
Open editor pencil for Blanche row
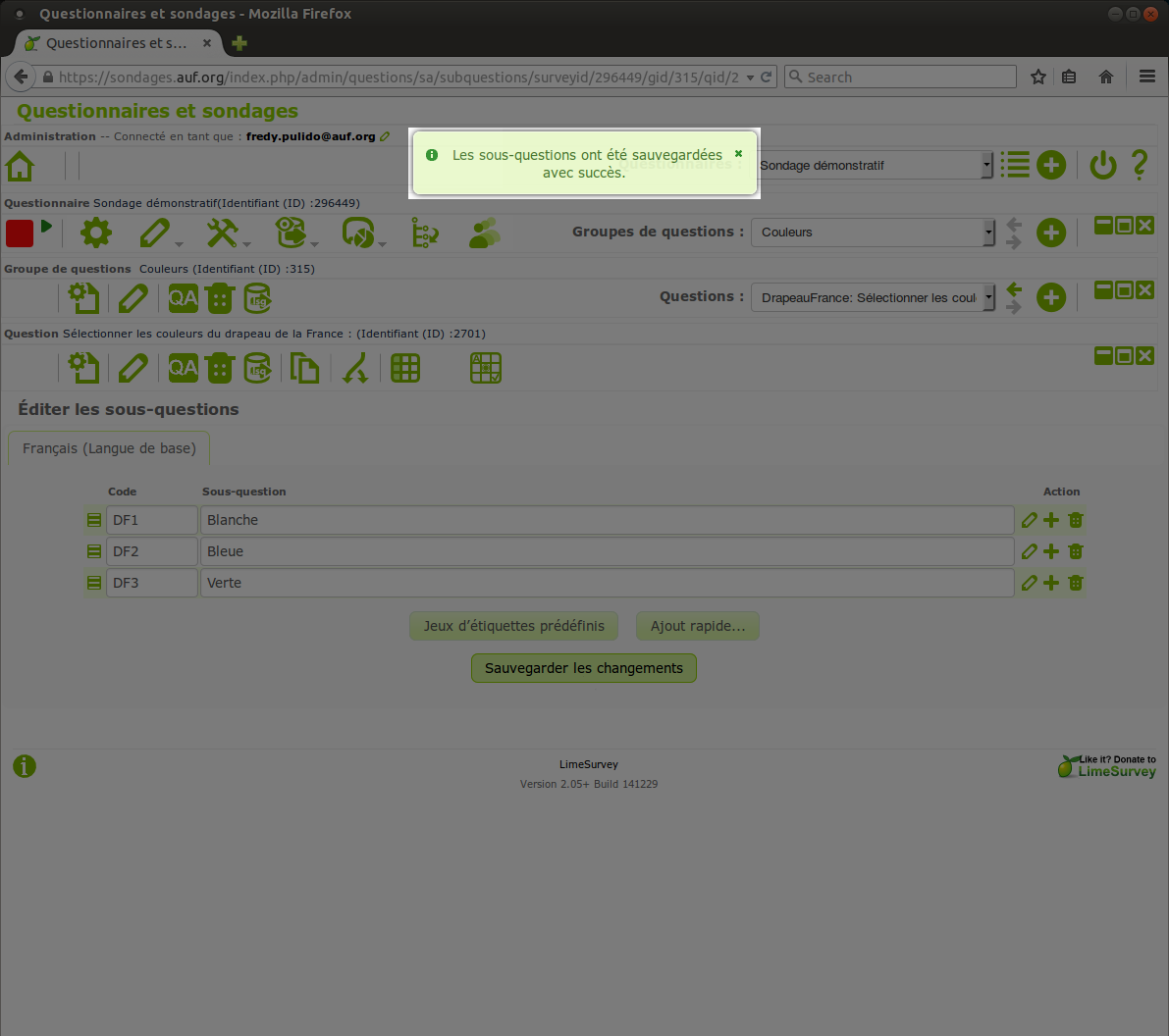point(1029,520)
